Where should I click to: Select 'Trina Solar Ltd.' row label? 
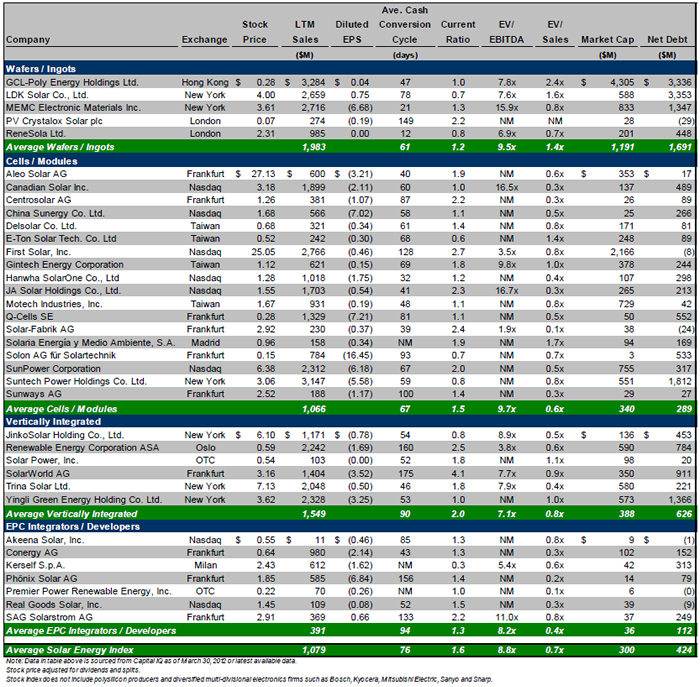tap(38, 486)
